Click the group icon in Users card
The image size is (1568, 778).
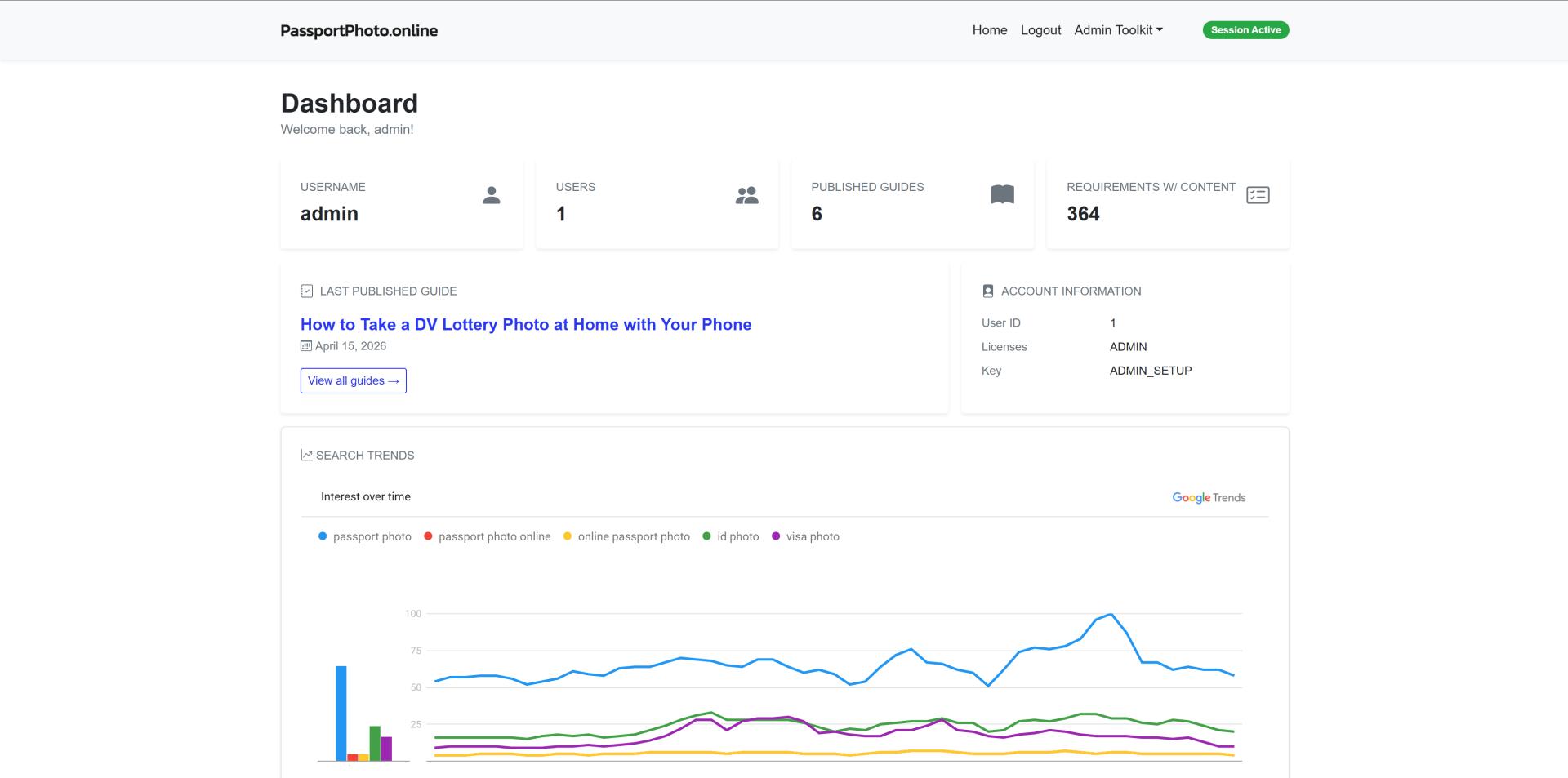(x=746, y=195)
